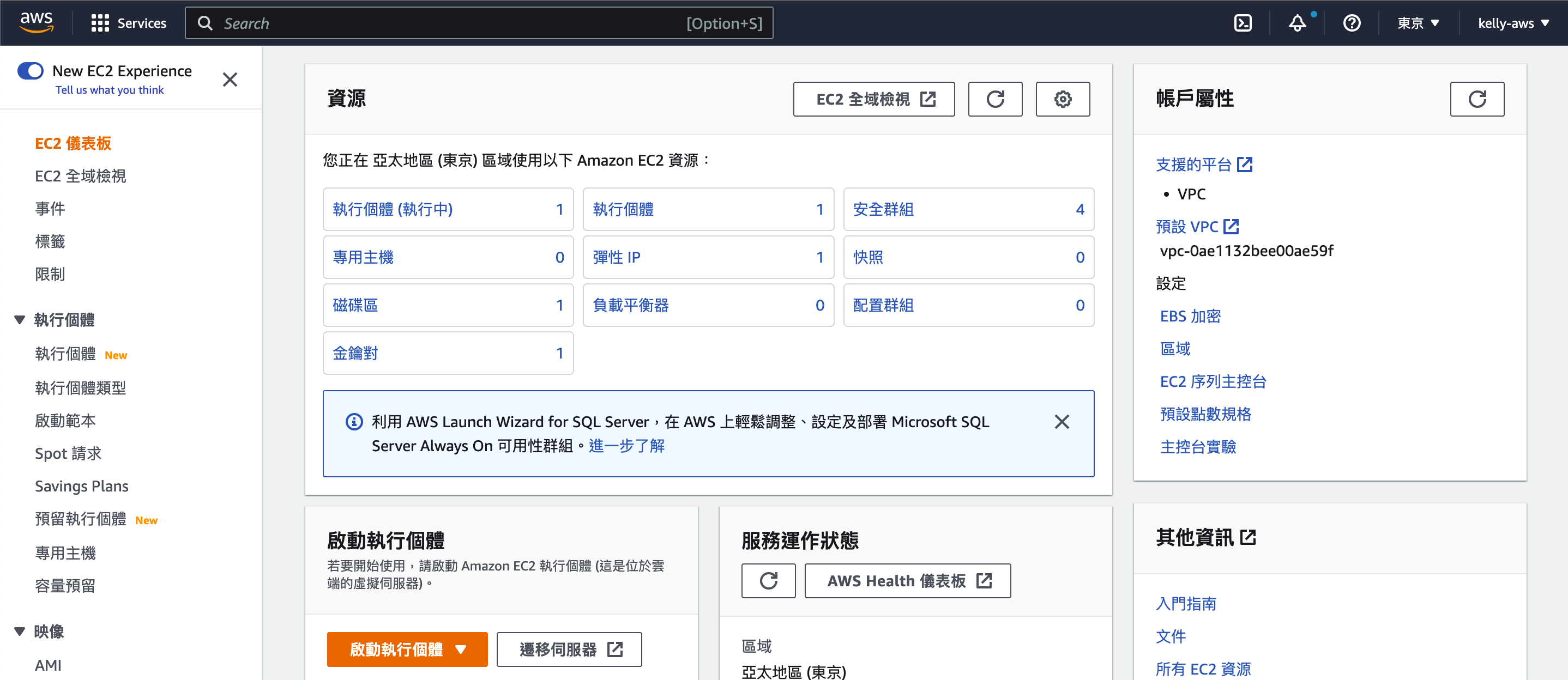Viewport: 1568px width, 680px height.
Task: Collapse the 映像 sidebar section
Action: click(20, 632)
